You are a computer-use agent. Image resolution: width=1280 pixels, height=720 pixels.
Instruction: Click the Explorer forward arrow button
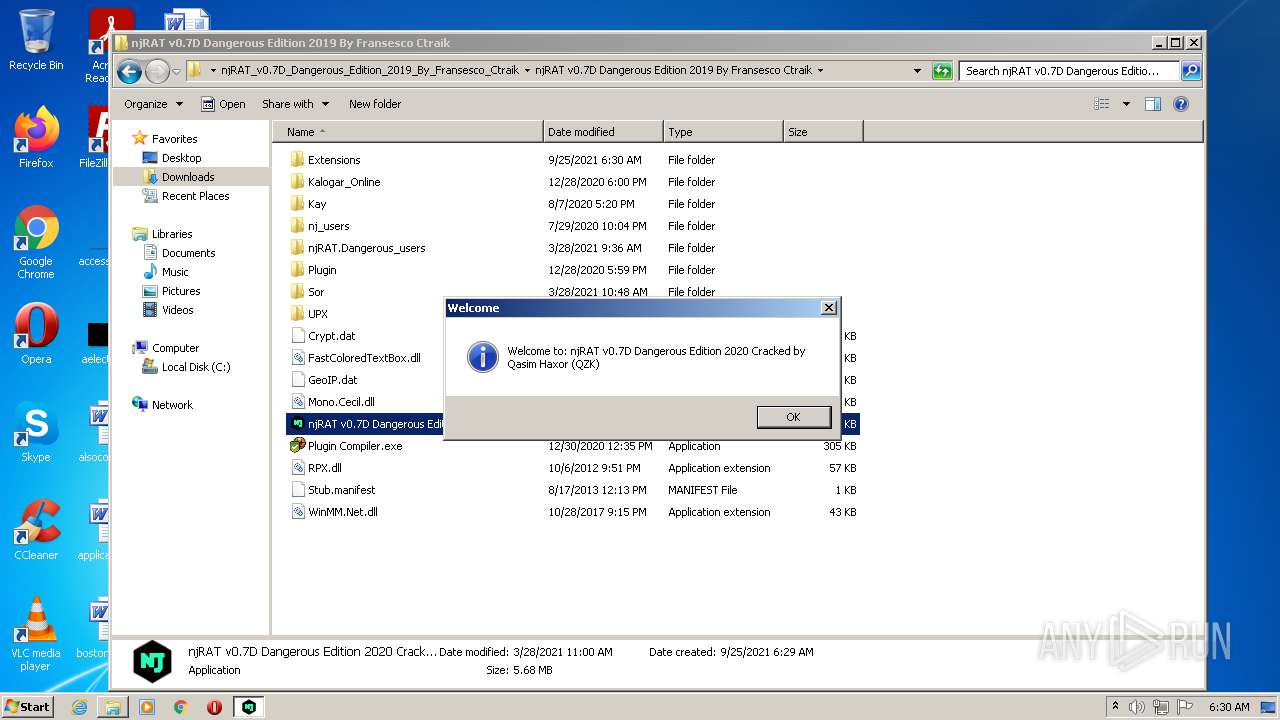point(157,71)
